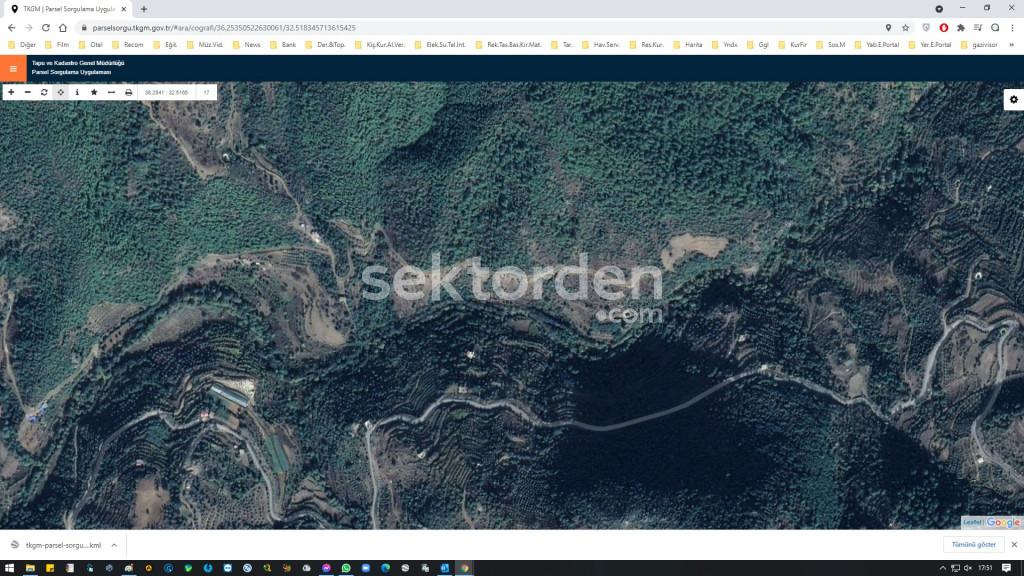The height and width of the screenshot is (576, 1024).
Task: Open the Yab.E.Portal bookmarks folder
Action: pos(877,44)
